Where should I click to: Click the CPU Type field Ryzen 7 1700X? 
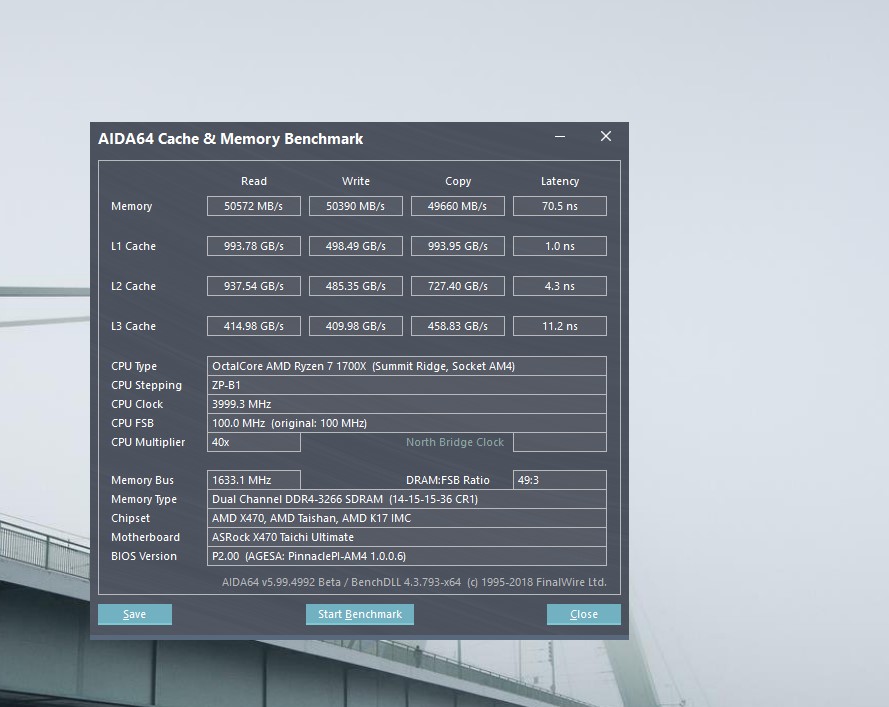[407, 366]
